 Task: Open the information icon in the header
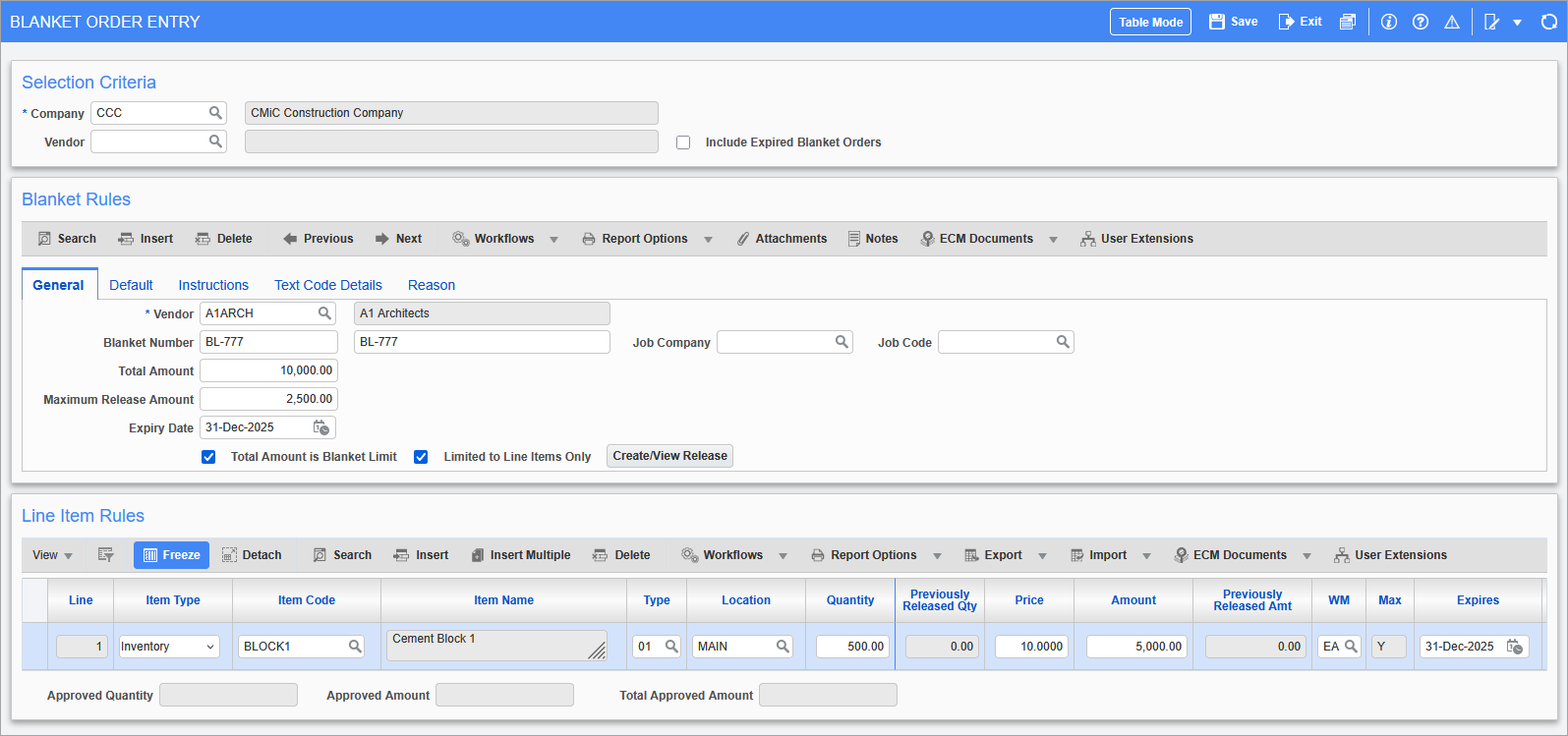(x=1389, y=22)
